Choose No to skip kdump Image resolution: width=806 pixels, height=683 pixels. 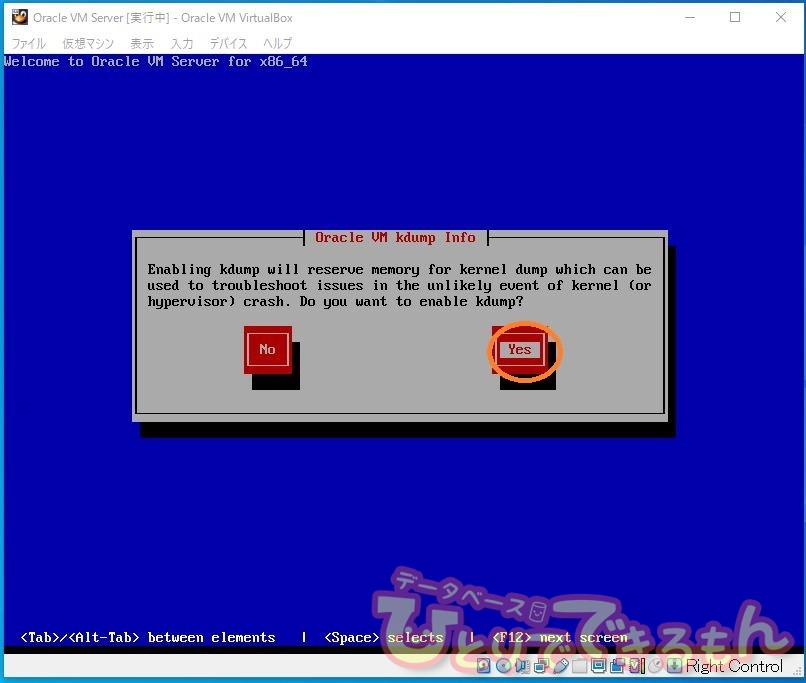267,349
